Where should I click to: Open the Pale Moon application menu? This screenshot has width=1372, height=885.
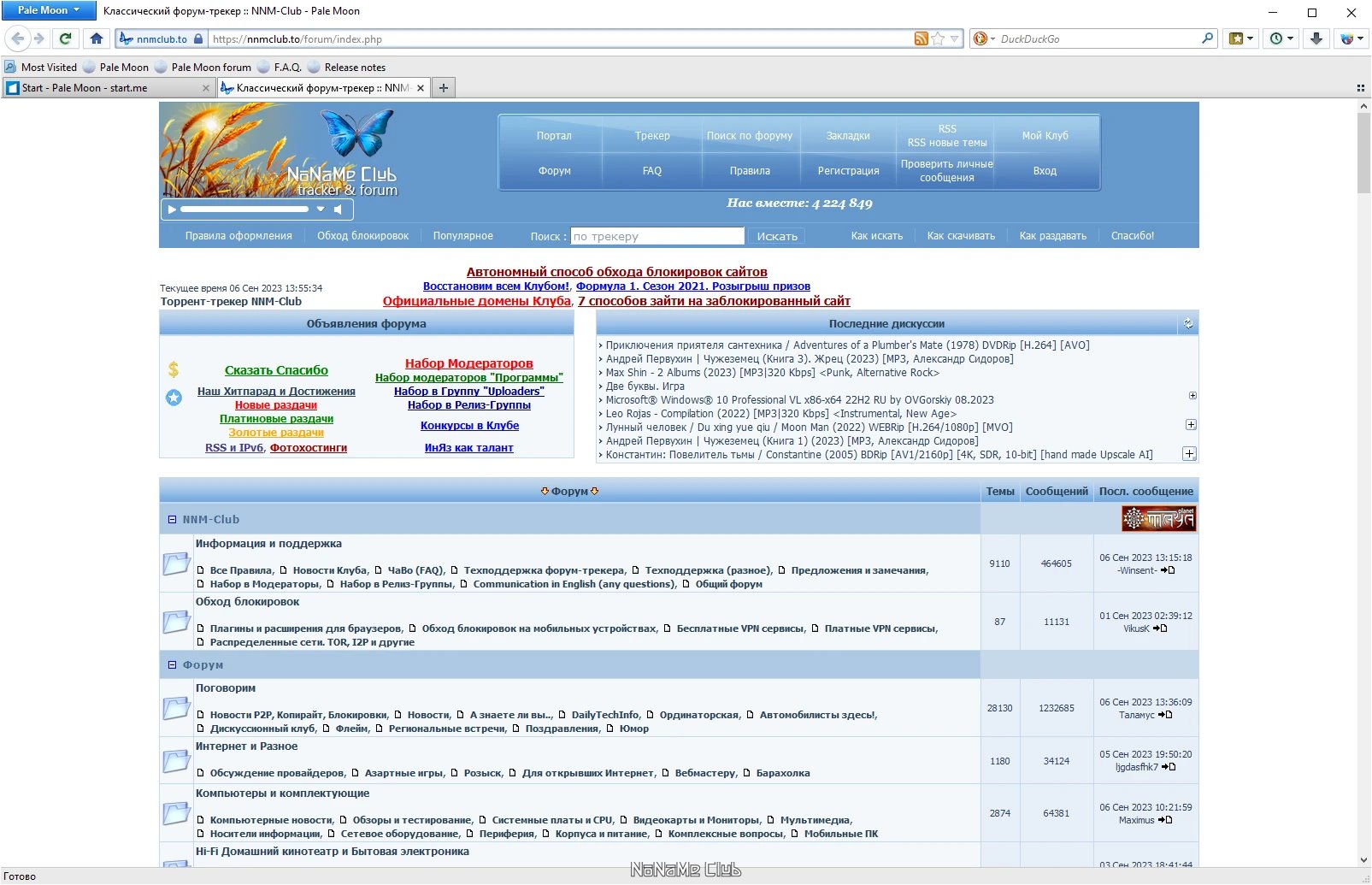(50, 10)
